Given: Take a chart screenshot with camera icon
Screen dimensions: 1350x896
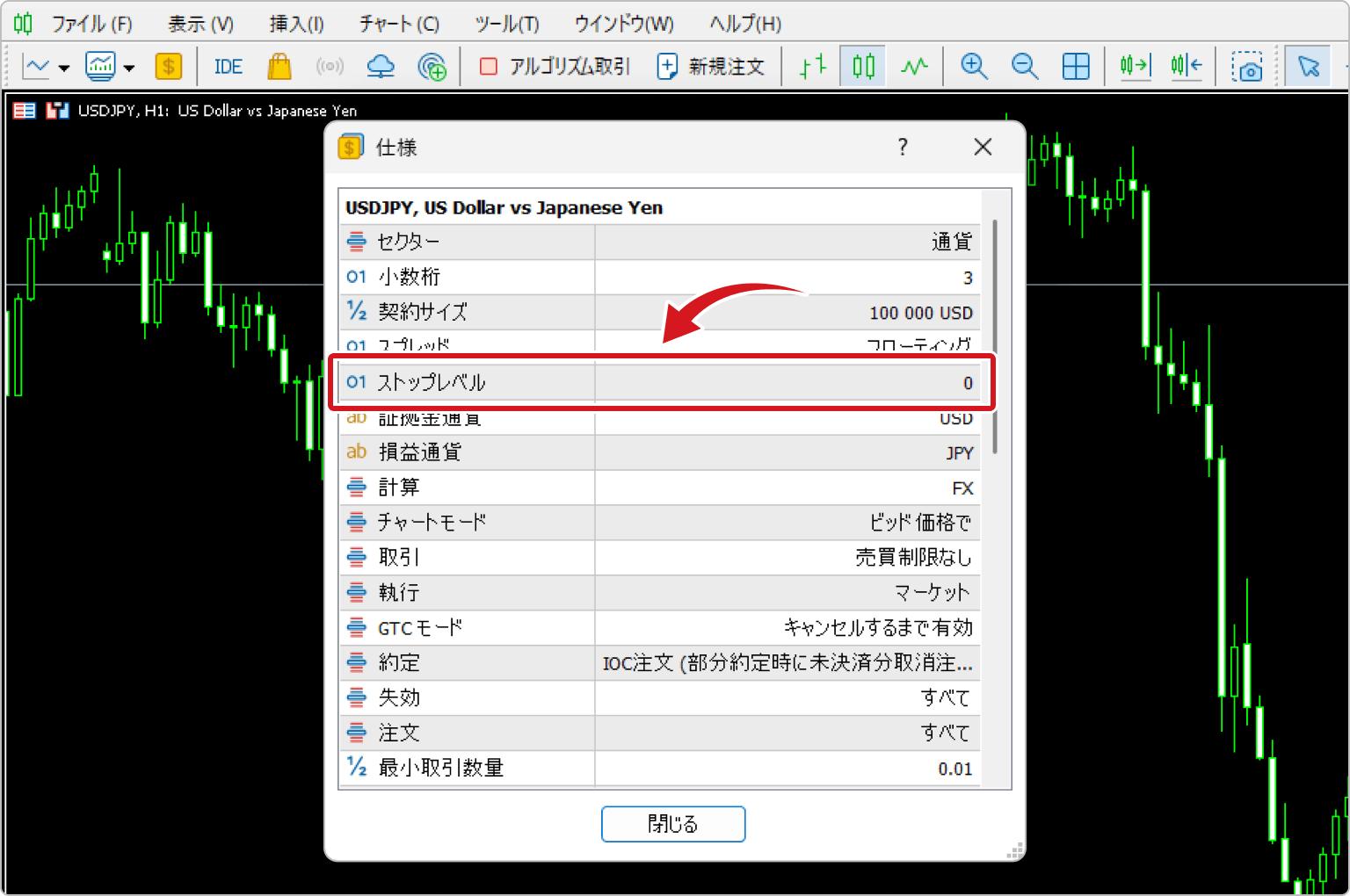Looking at the screenshot, I should [x=1246, y=67].
